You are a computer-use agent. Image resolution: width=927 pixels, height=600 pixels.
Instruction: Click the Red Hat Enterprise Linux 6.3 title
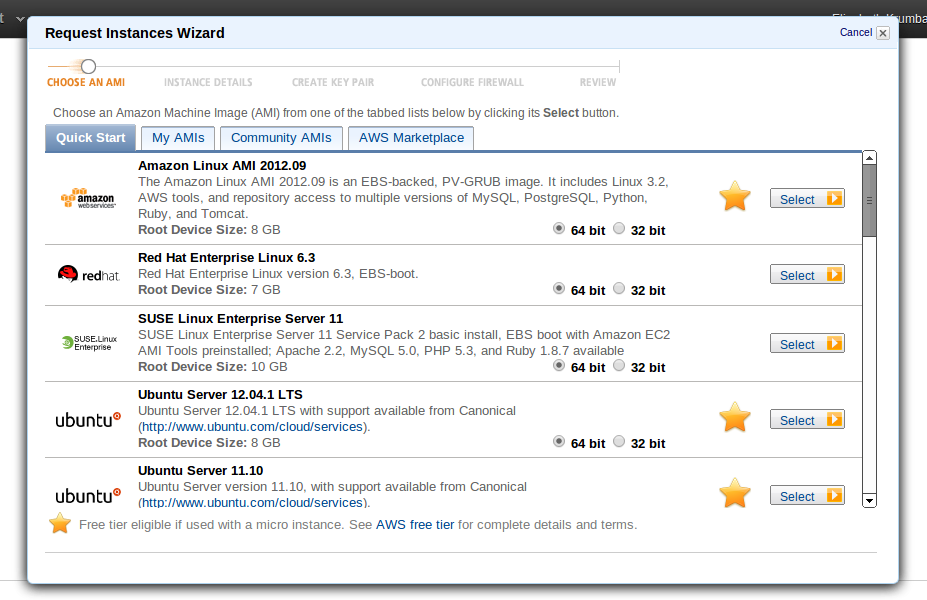[x=226, y=258]
